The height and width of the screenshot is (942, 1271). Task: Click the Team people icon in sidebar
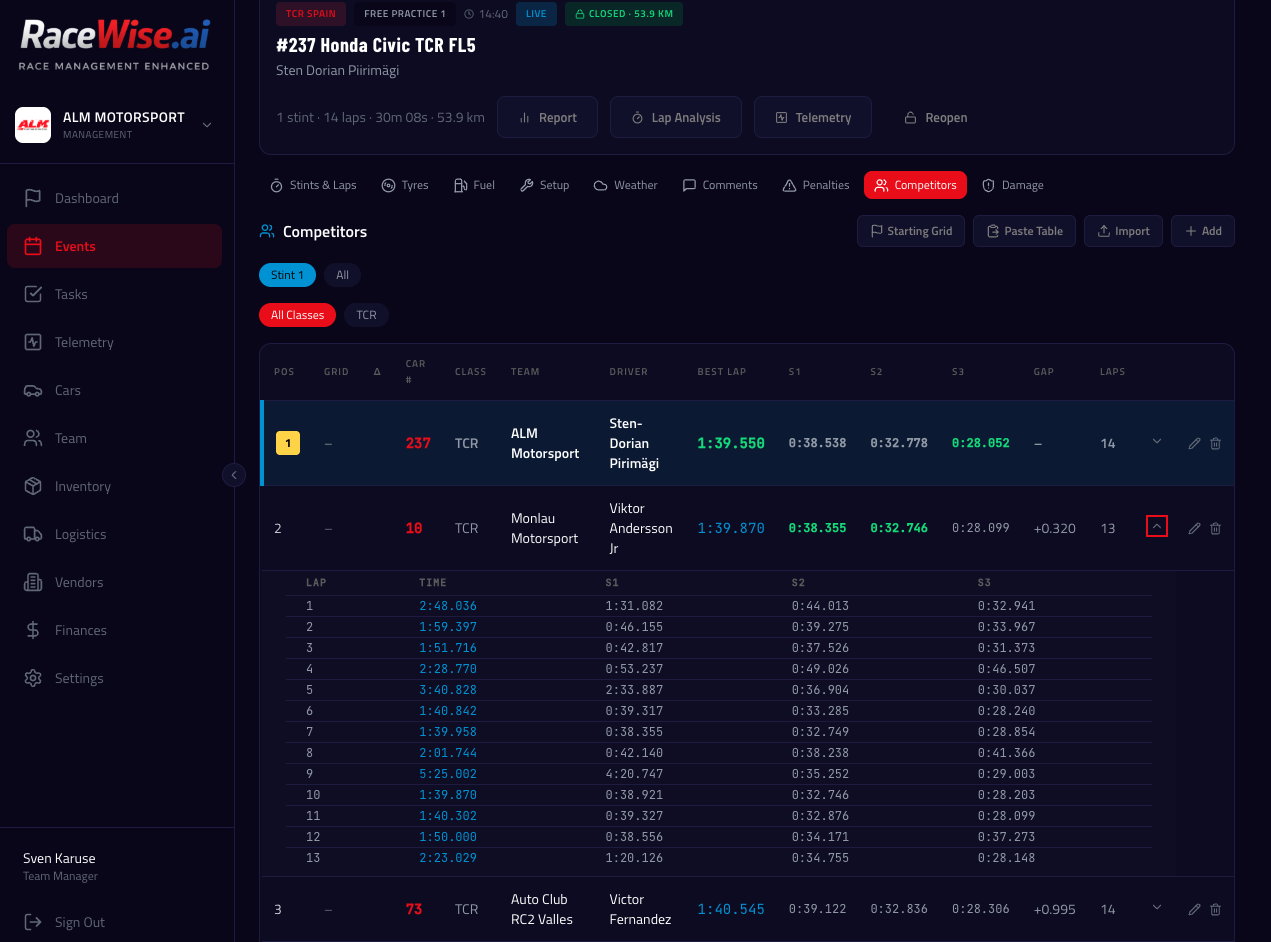pyautogui.click(x=33, y=438)
